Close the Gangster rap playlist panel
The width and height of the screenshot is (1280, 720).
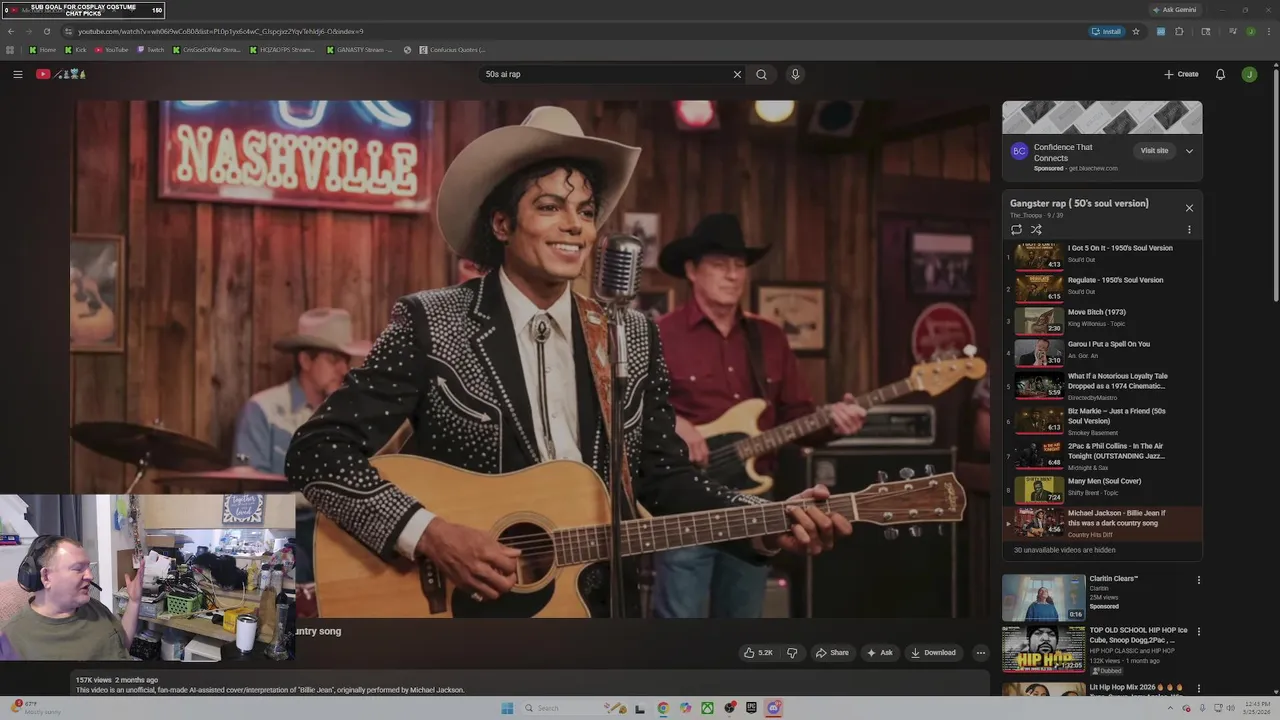click(1189, 208)
